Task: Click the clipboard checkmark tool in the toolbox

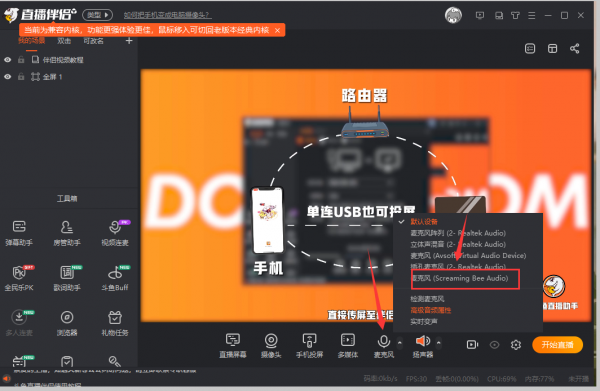Action: (67, 361)
